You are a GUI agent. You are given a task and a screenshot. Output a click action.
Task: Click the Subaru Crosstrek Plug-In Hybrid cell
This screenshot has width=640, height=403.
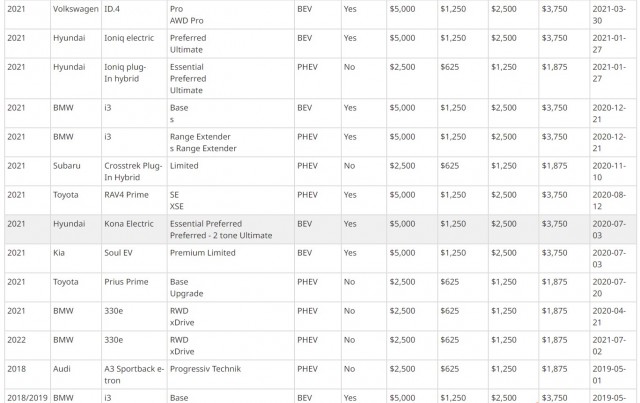pyautogui.click(x=134, y=171)
